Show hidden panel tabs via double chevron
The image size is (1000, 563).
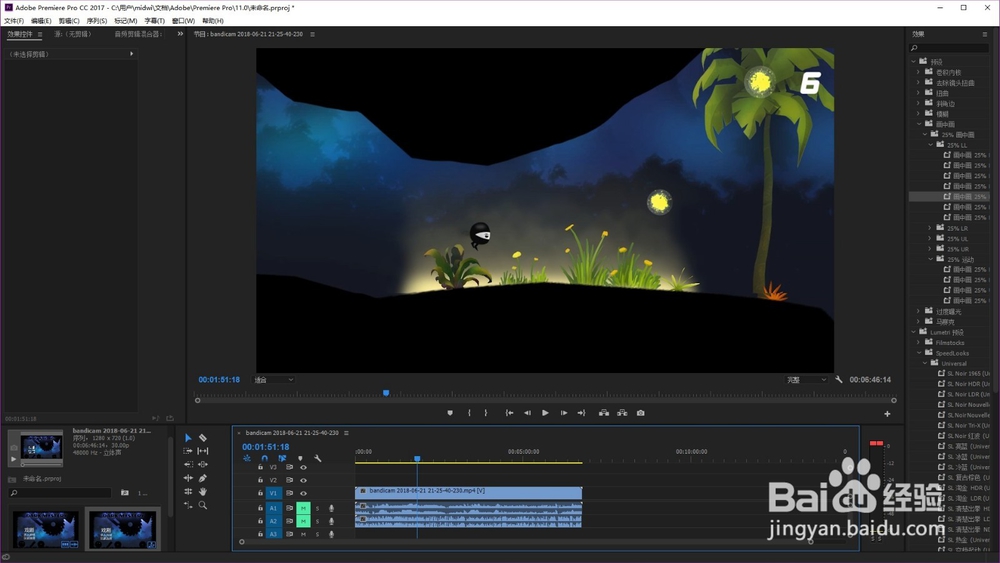[180, 34]
